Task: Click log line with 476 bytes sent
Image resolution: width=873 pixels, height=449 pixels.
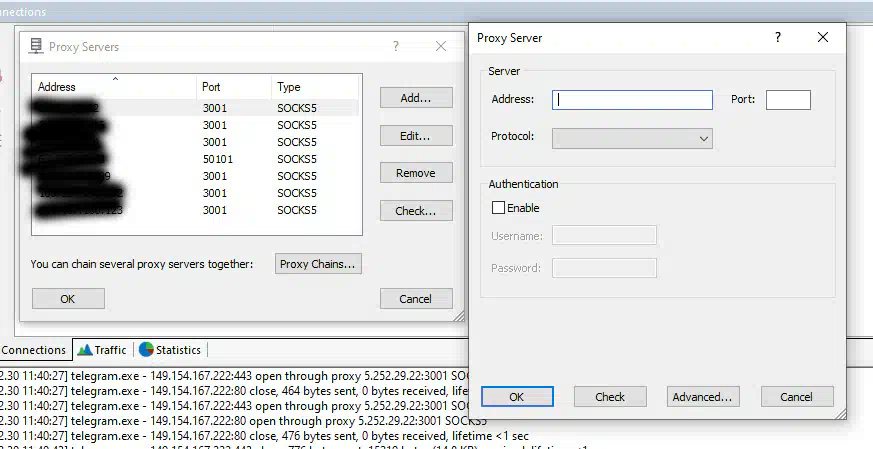Action: pos(264,436)
